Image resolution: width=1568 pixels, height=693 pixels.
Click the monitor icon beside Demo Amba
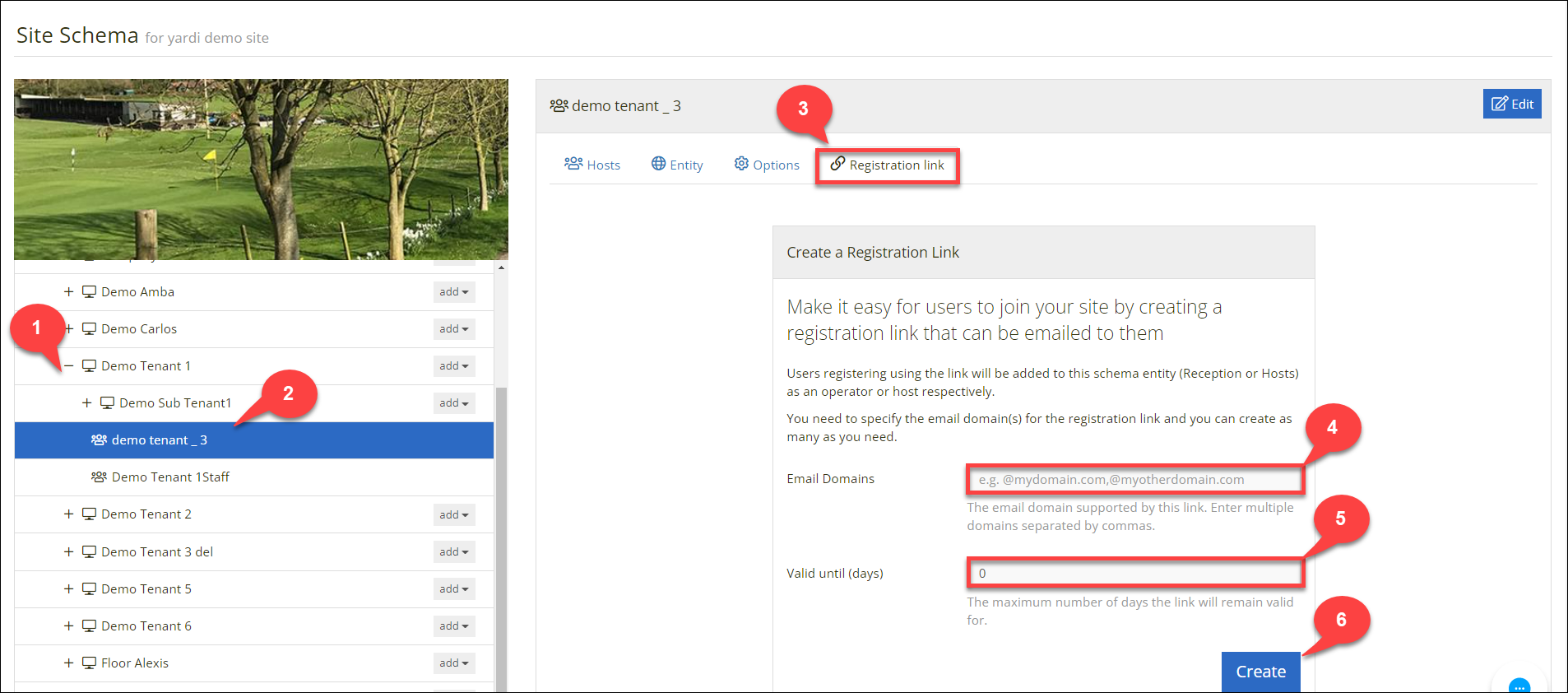pyautogui.click(x=90, y=291)
